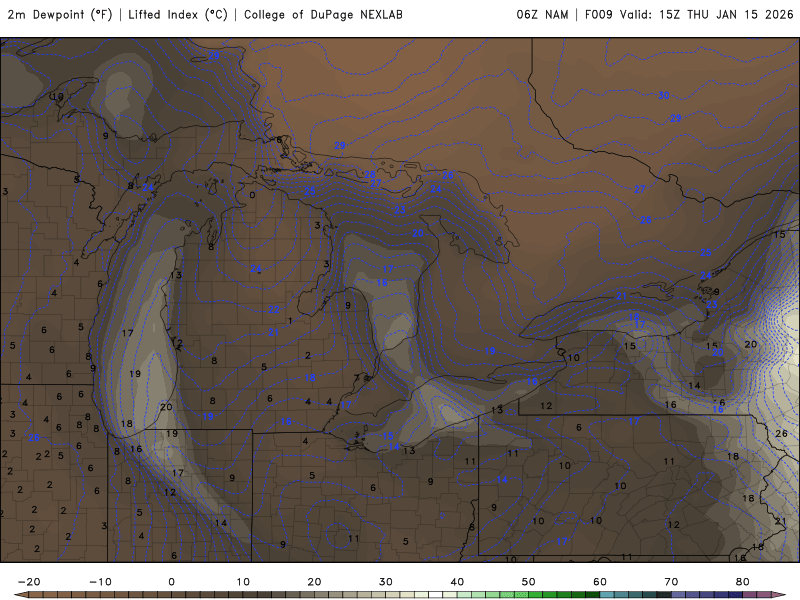Image resolution: width=800 pixels, height=600 pixels.
Task: Click the black "21" dewpoint value at lower right
Action: pos(780,521)
